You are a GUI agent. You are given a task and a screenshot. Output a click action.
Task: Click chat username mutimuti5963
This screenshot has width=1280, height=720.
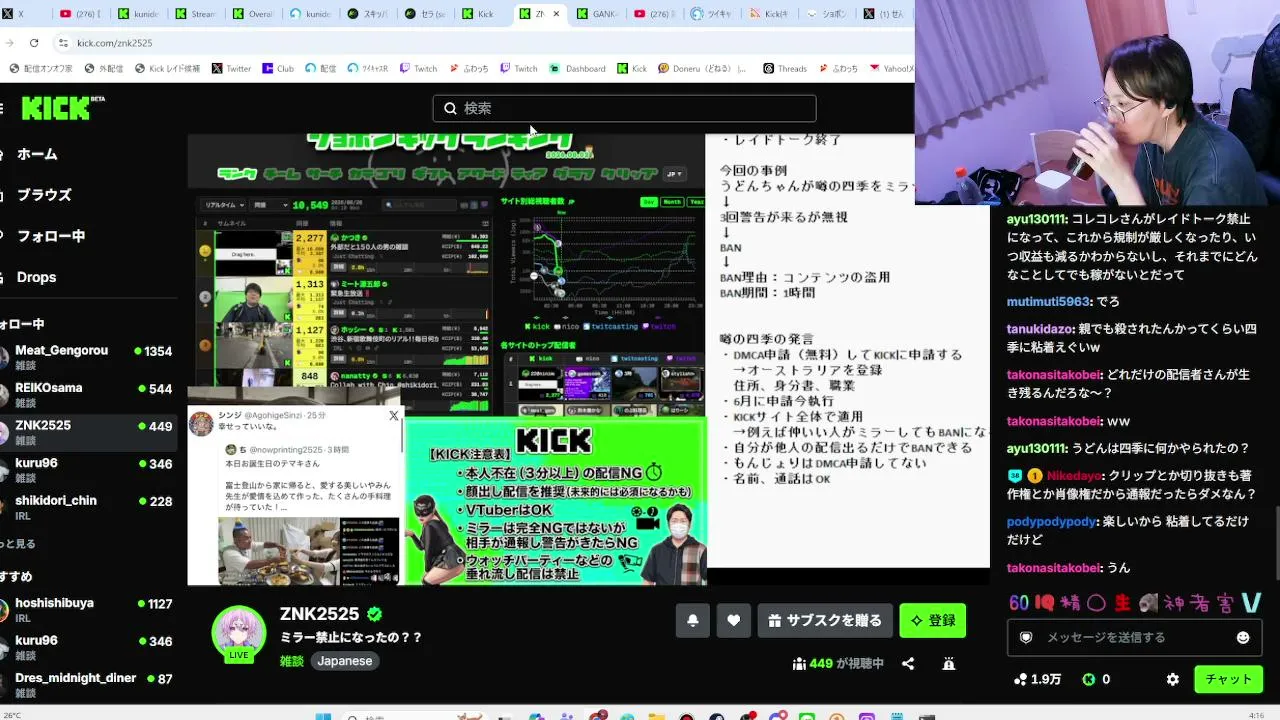point(1048,301)
